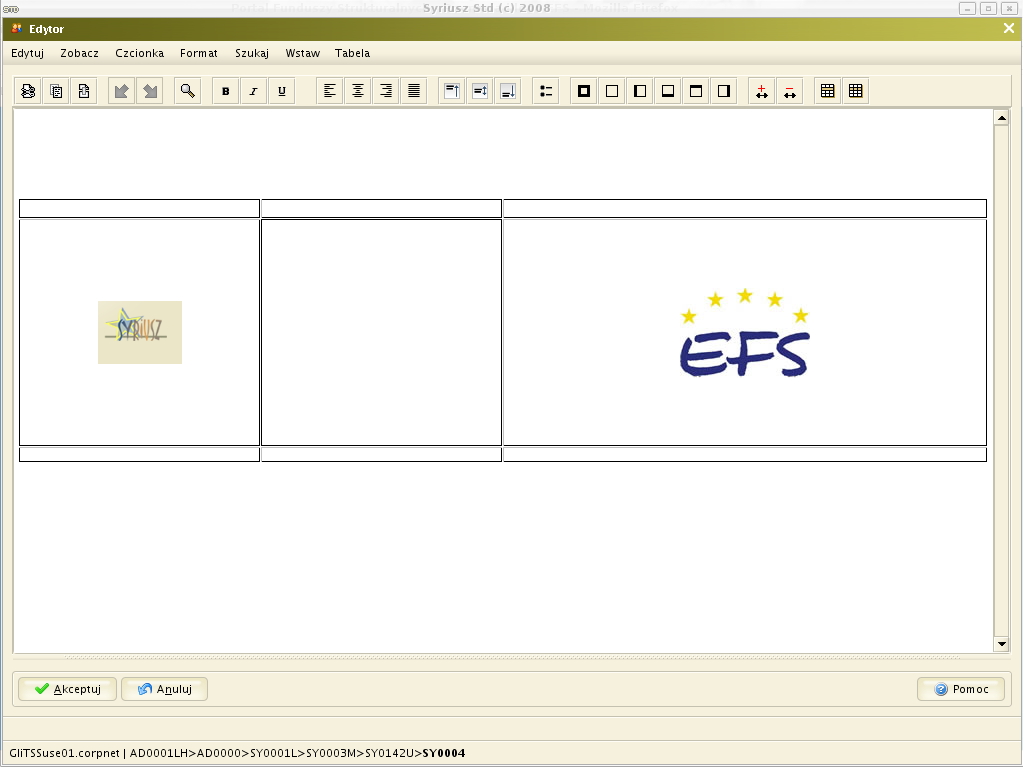Click the Cut (scissors) toolbar icon
Image resolution: width=1023 pixels, height=767 pixels.
click(x=28, y=91)
